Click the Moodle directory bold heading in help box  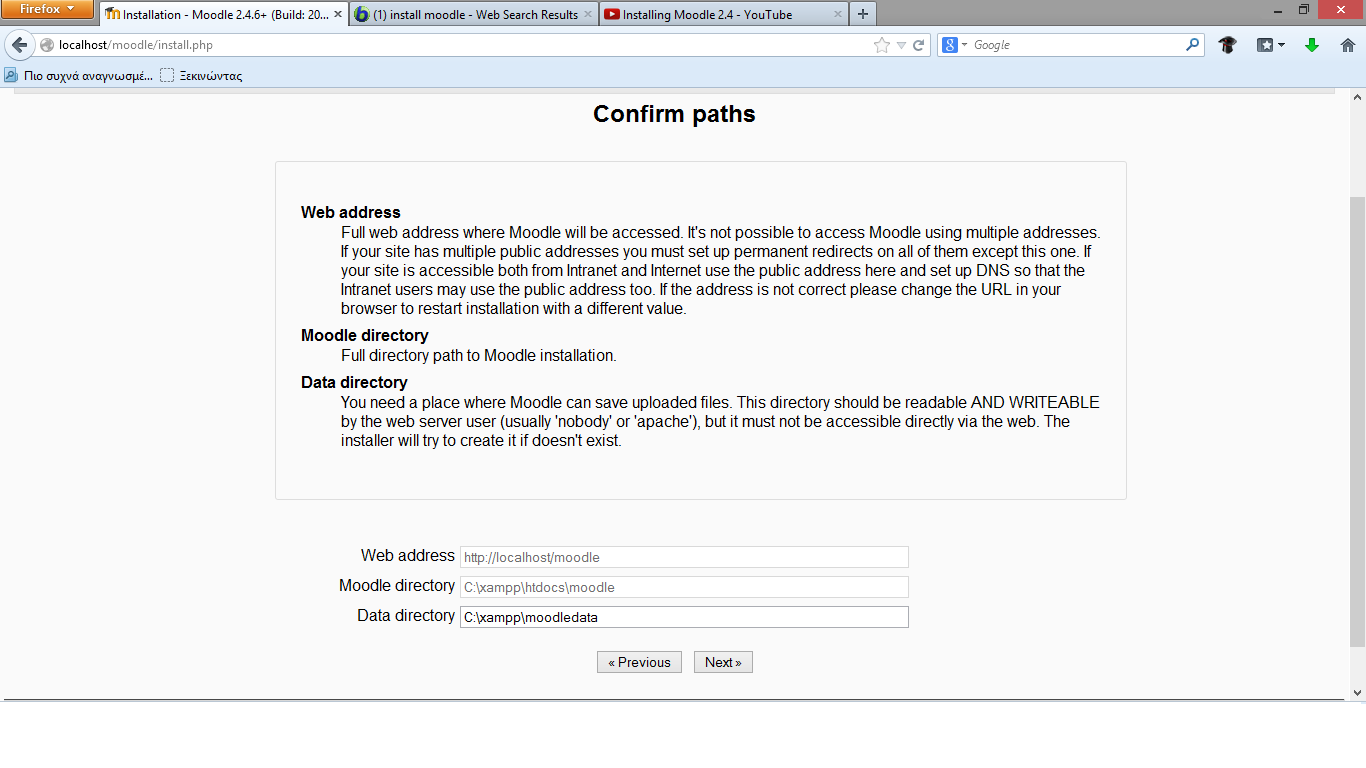pyautogui.click(x=365, y=336)
